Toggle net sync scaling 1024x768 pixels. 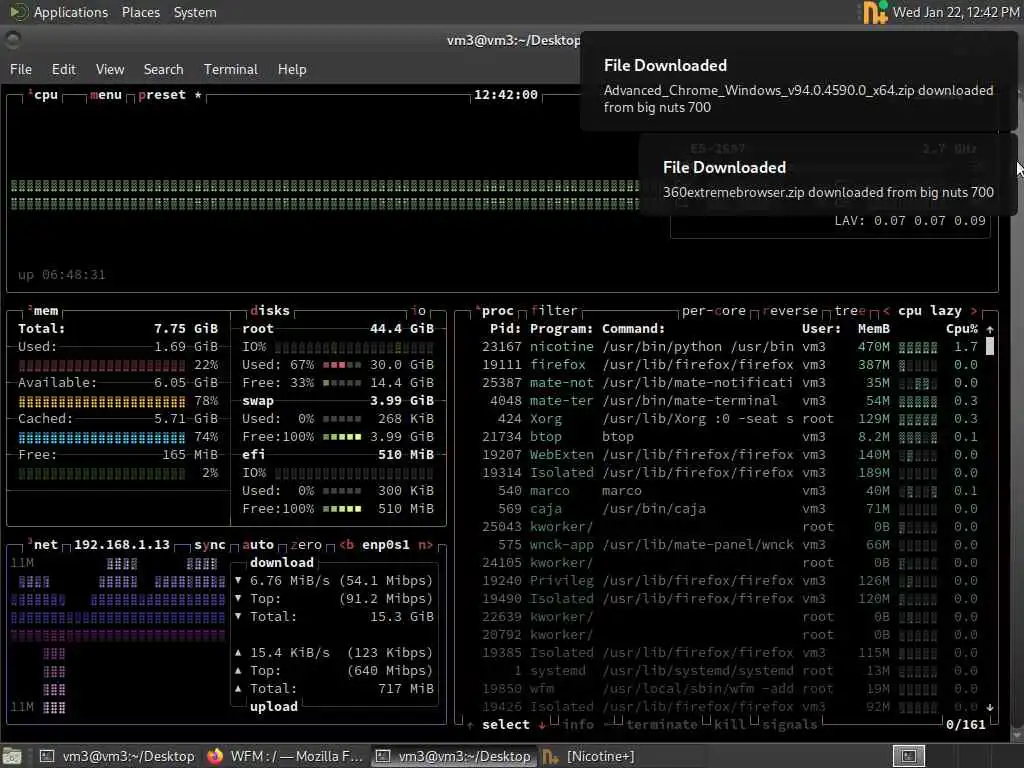210,545
